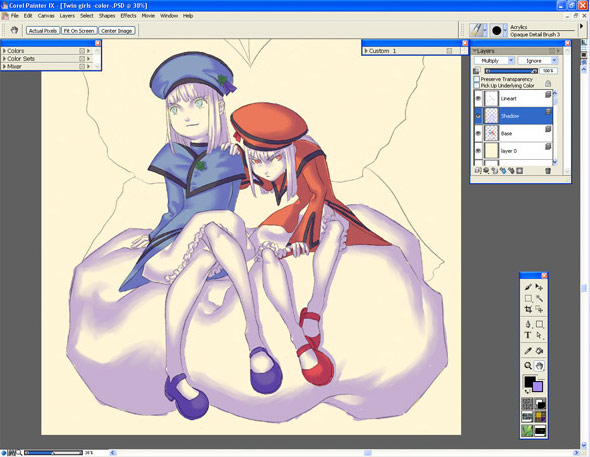Open the Layers palette menu arrow
This screenshot has width=590, height=457.
[559, 51]
